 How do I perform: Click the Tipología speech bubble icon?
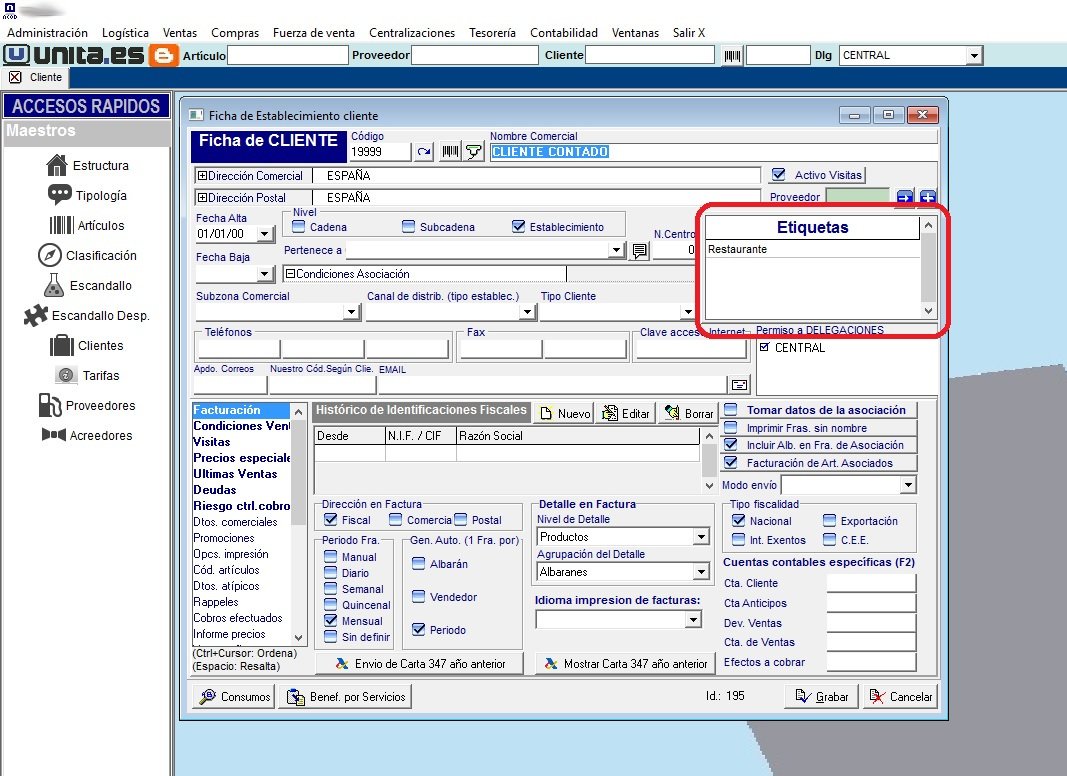[x=60, y=195]
